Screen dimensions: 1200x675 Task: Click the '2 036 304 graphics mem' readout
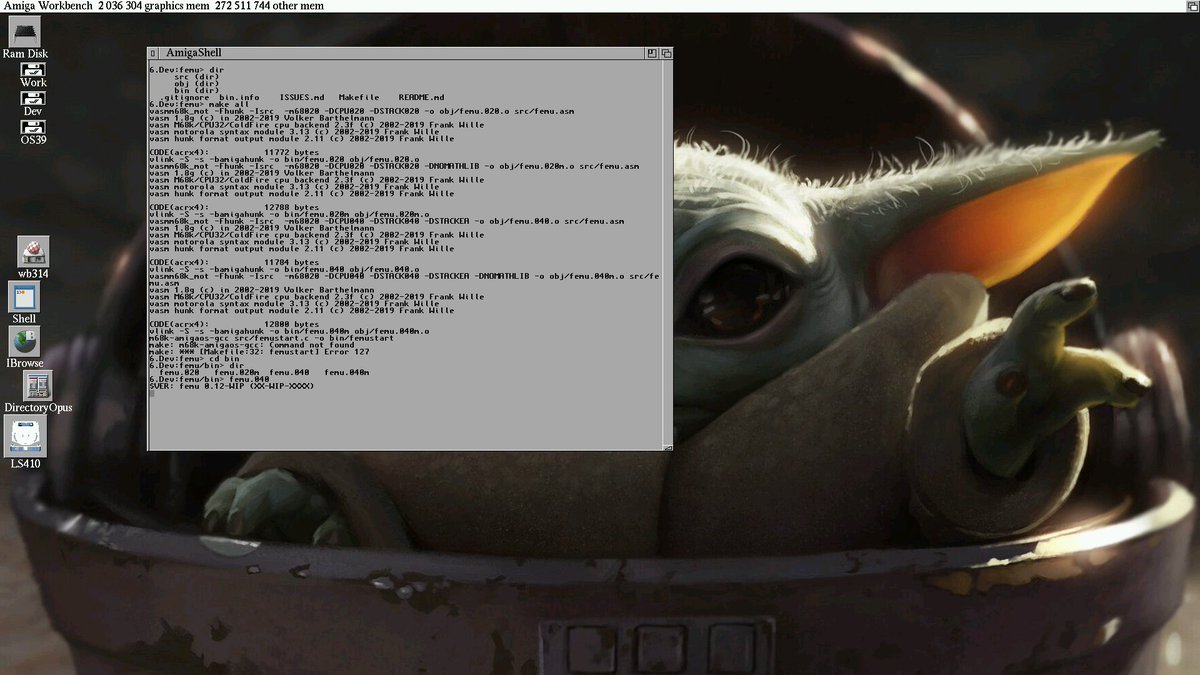[151, 6]
